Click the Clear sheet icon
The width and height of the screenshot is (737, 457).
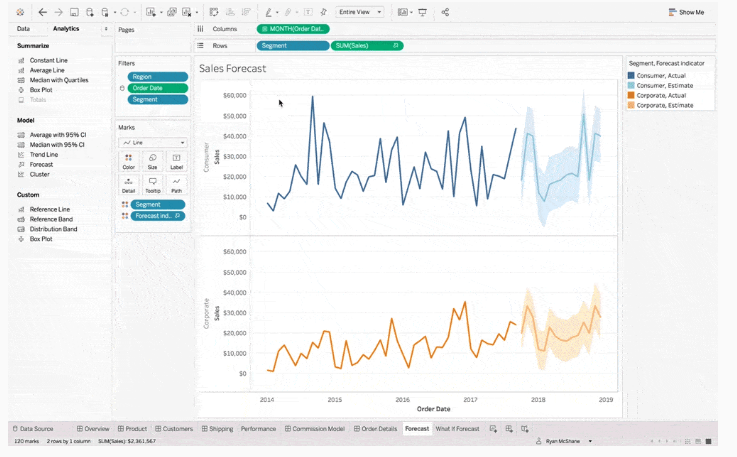tap(187, 12)
